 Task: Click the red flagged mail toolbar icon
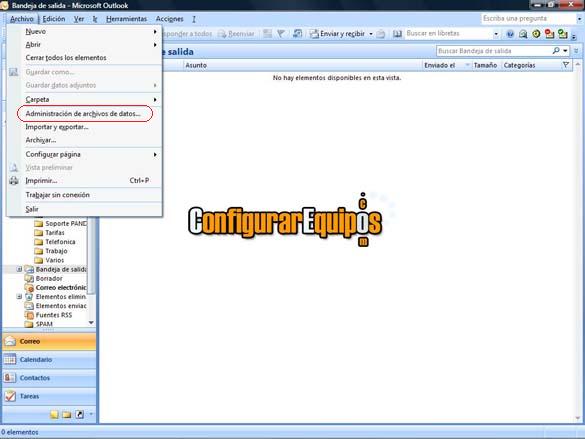[x=549, y=34]
